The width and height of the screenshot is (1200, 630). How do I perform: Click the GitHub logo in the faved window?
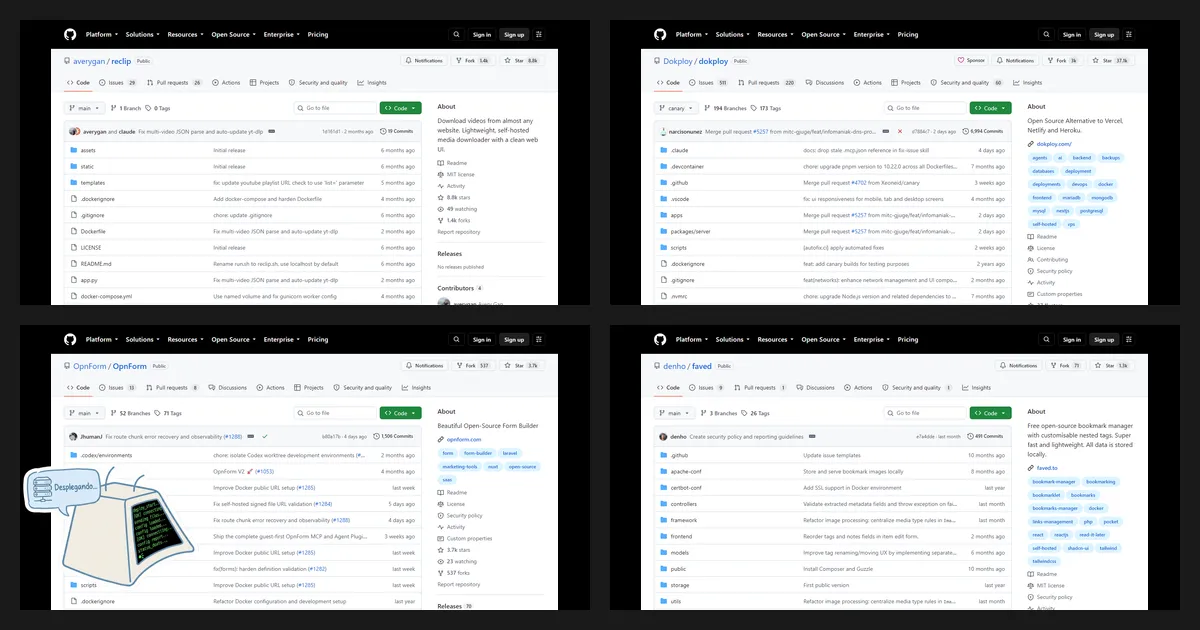660,339
